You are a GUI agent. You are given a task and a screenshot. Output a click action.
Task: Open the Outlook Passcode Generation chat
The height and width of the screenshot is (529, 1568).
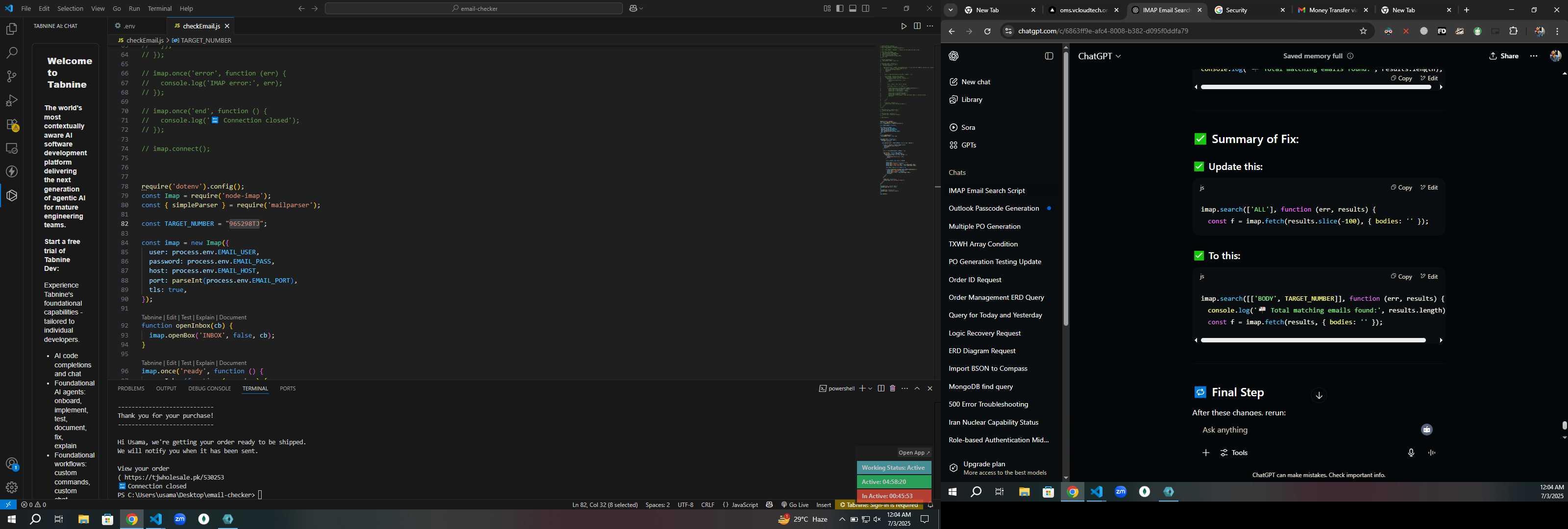(993, 208)
